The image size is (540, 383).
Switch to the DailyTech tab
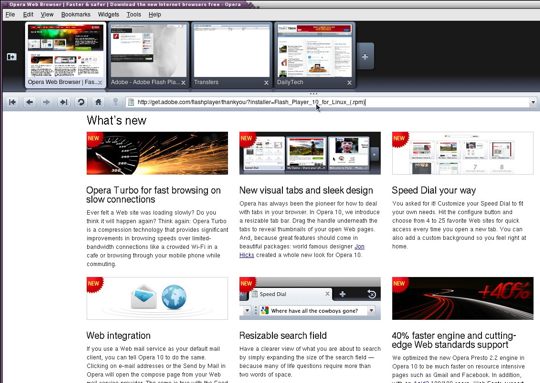tap(314, 55)
